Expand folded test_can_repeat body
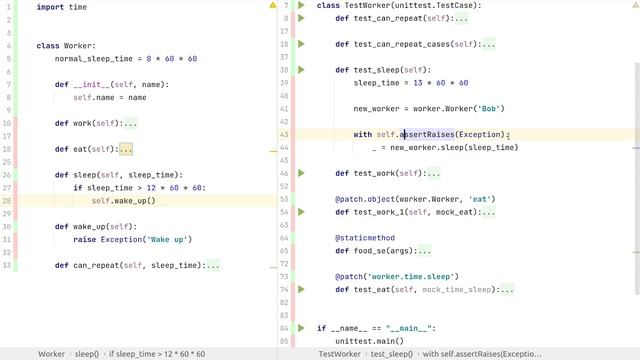Screen dimensions: 640x360 point(461,18)
